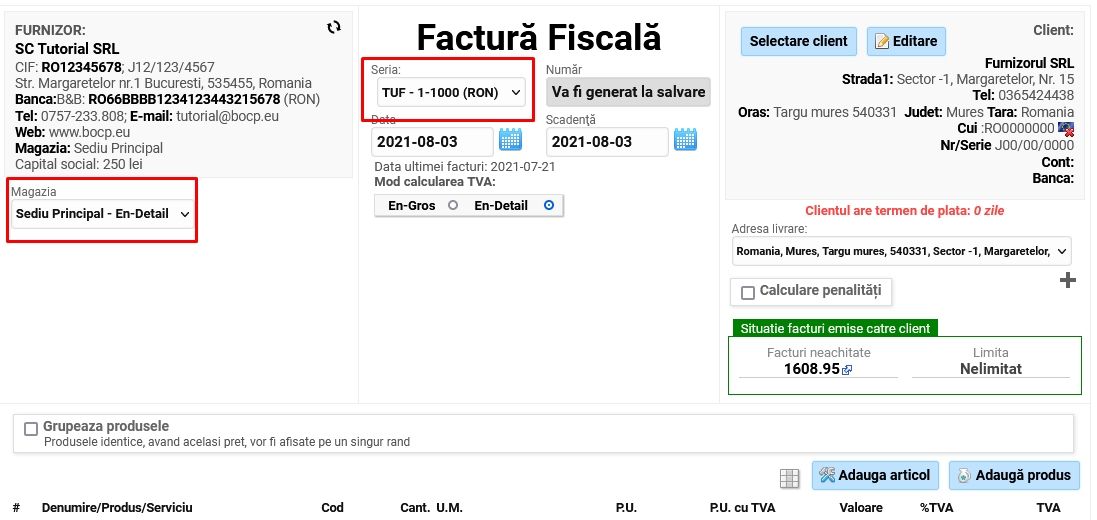Viewport: 1097px width, 520px height.
Task: Click the Editare client button
Action: click(x=906, y=41)
